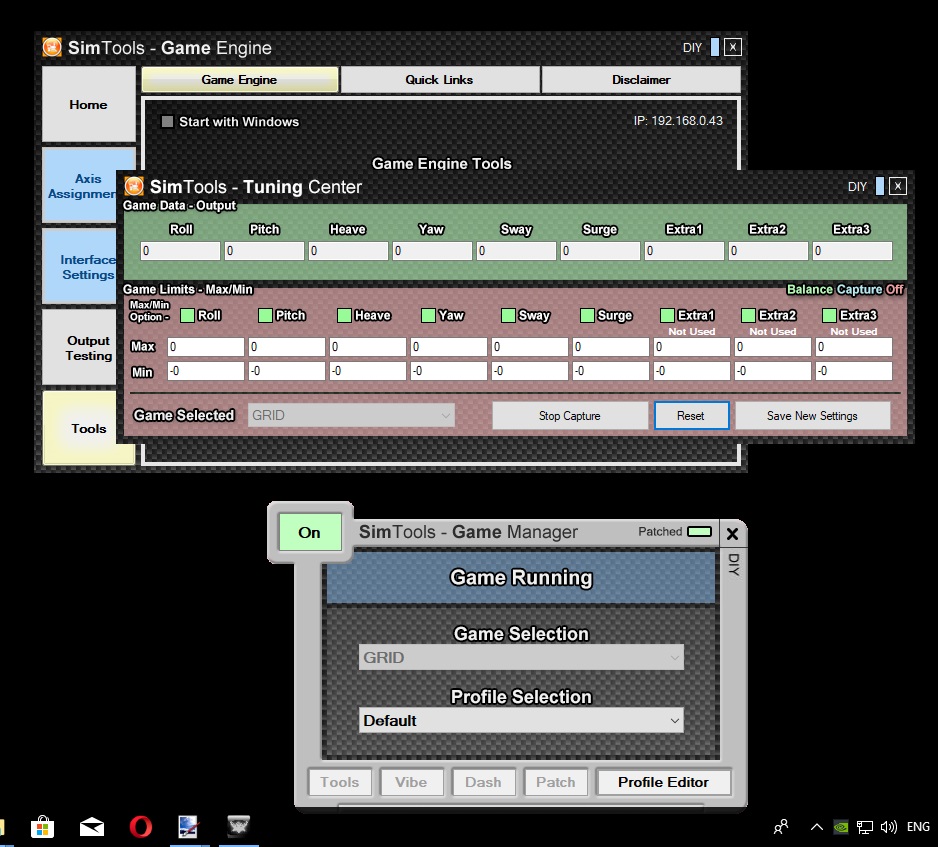Click the Vibe button in Game Manager
The width and height of the screenshot is (938, 847).
pos(412,782)
